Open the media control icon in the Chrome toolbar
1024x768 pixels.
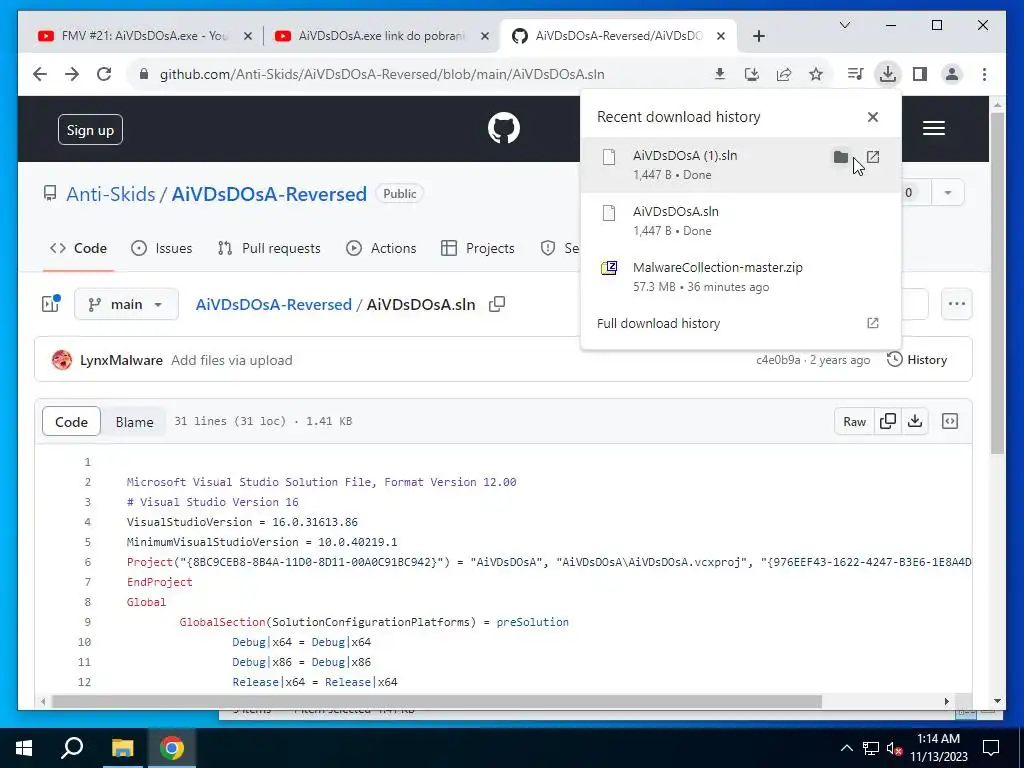(855, 74)
